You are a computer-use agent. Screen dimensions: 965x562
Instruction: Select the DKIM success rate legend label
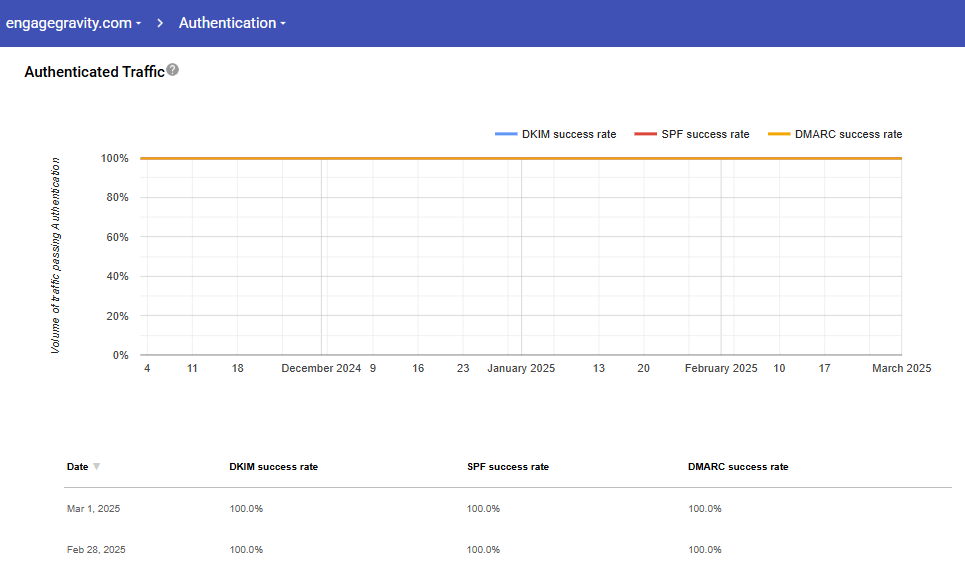(x=569, y=134)
